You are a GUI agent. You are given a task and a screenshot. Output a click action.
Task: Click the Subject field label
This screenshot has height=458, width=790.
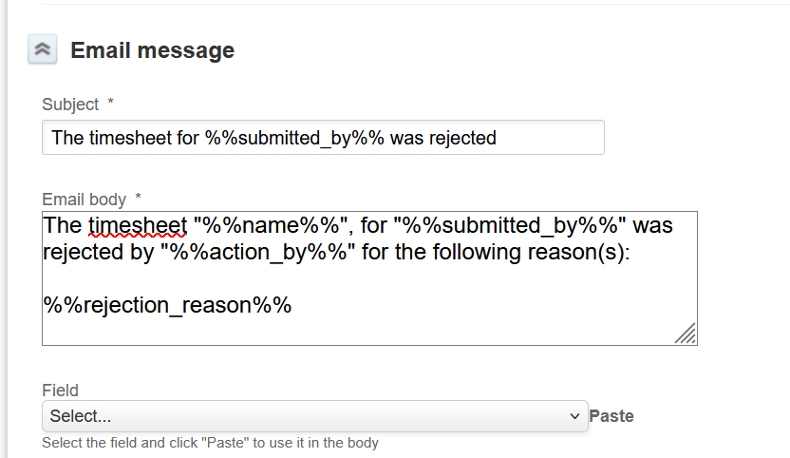tap(70, 104)
